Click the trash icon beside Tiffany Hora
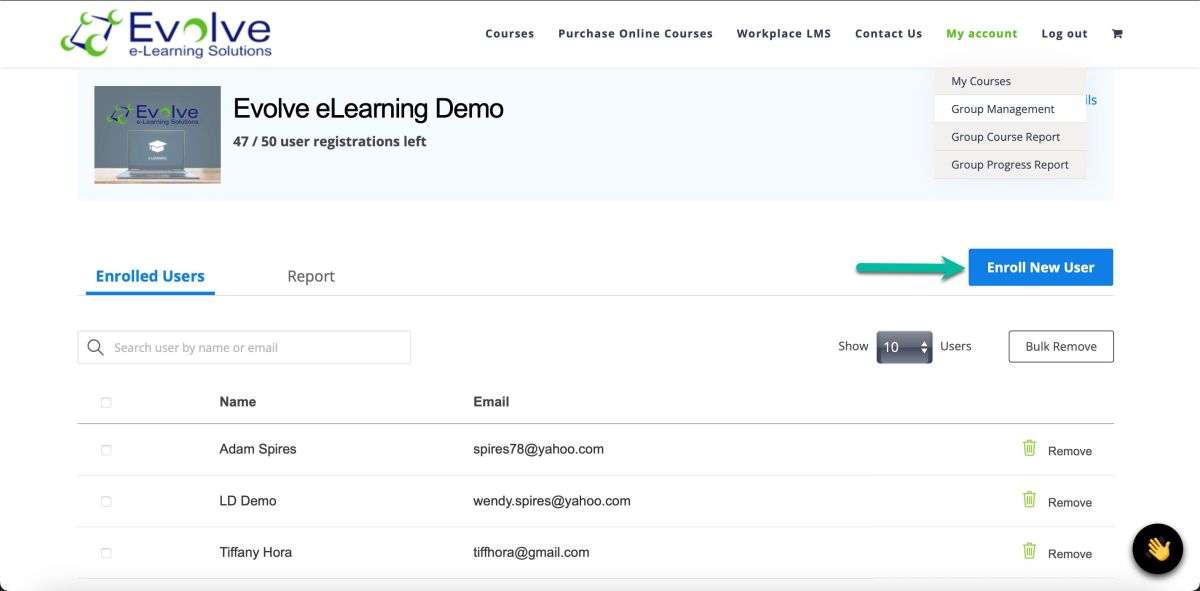This screenshot has height=591, width=1200. tap(1028, 551)
